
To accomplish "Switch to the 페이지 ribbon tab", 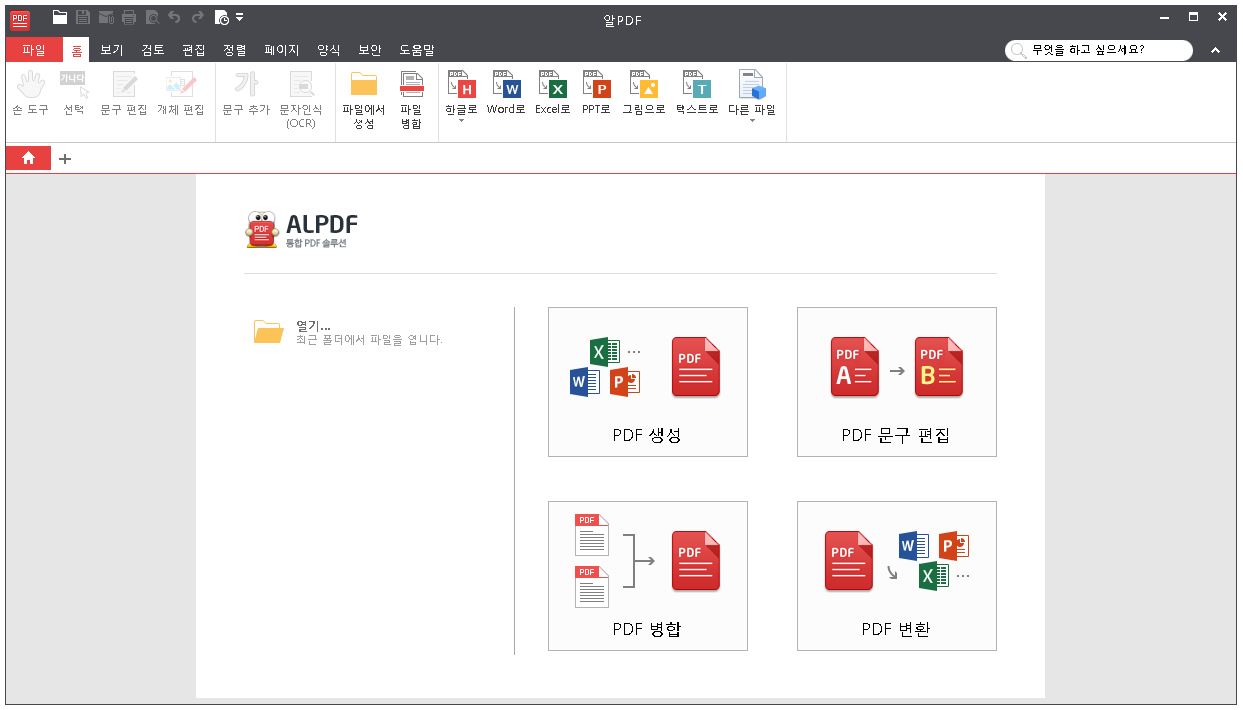I will click(x=282, y=49).
